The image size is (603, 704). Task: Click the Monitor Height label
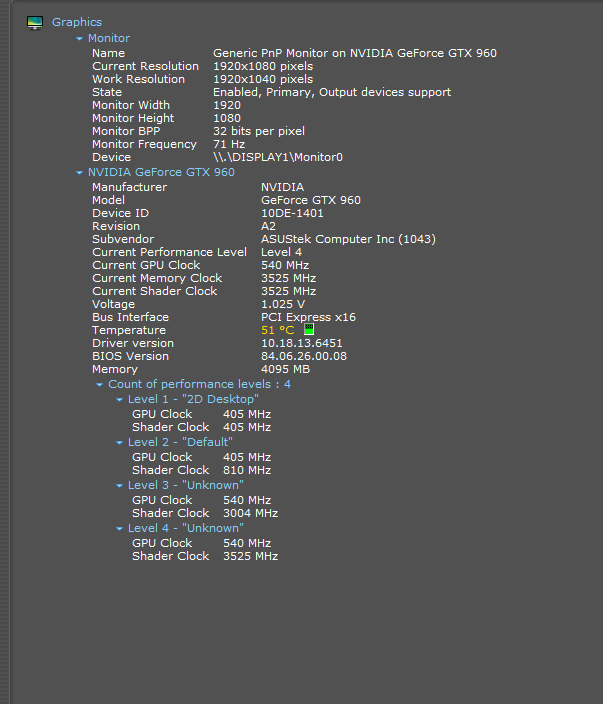133,118
